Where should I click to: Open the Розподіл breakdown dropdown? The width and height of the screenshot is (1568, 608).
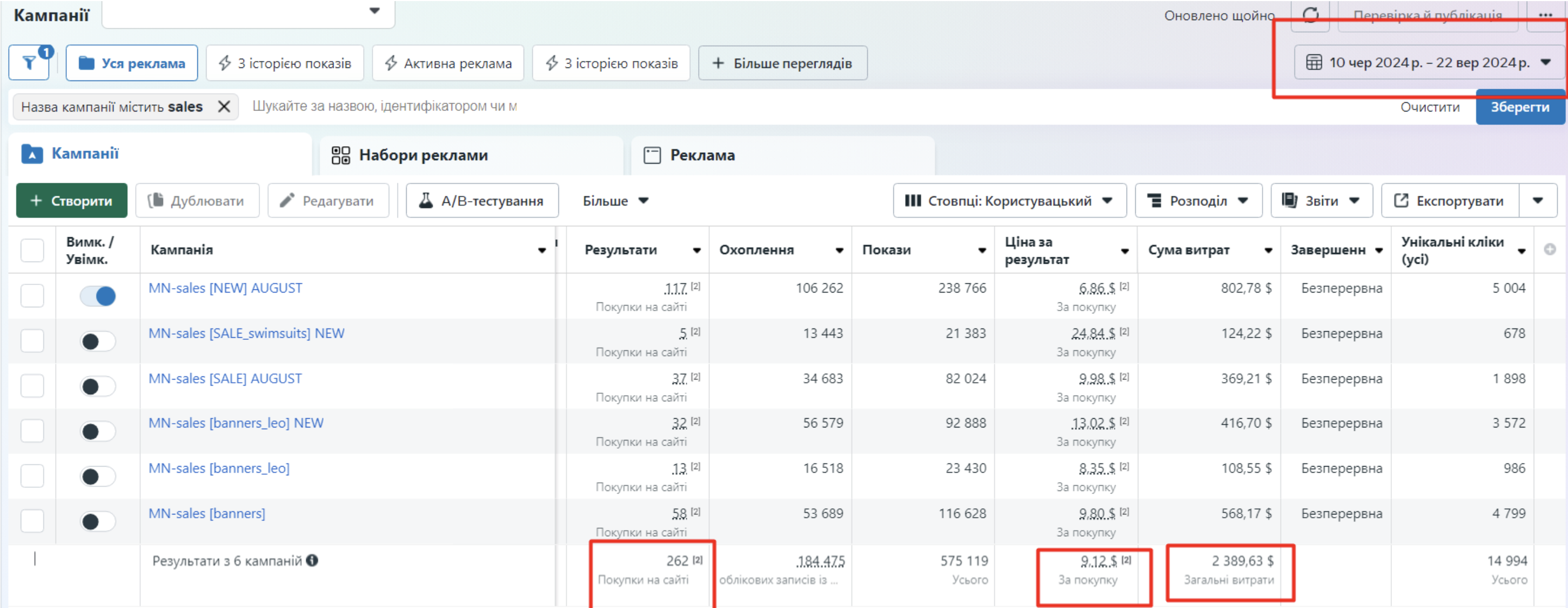pyautogui.click(x=1198, y=200)
